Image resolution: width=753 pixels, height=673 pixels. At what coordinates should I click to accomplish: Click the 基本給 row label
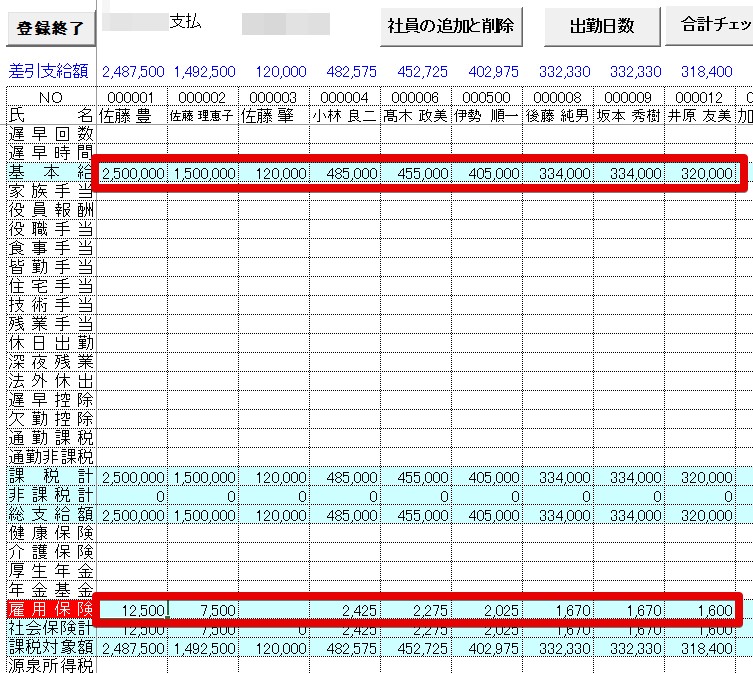pos(51,172)
